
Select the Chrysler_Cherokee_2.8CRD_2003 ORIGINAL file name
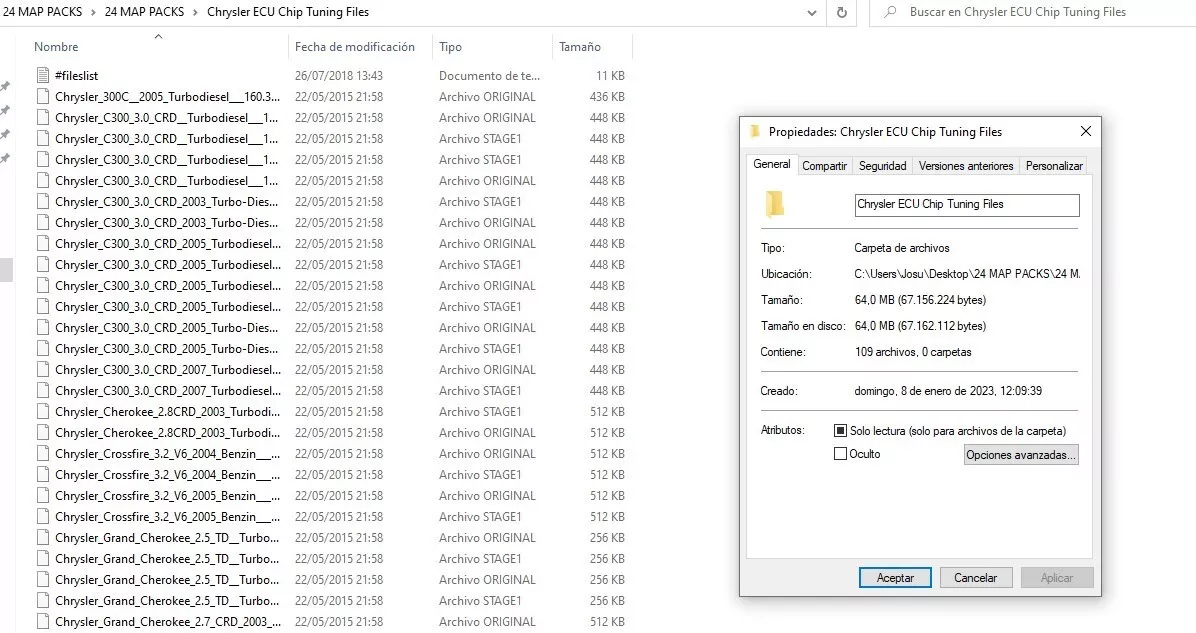(168, 432)
